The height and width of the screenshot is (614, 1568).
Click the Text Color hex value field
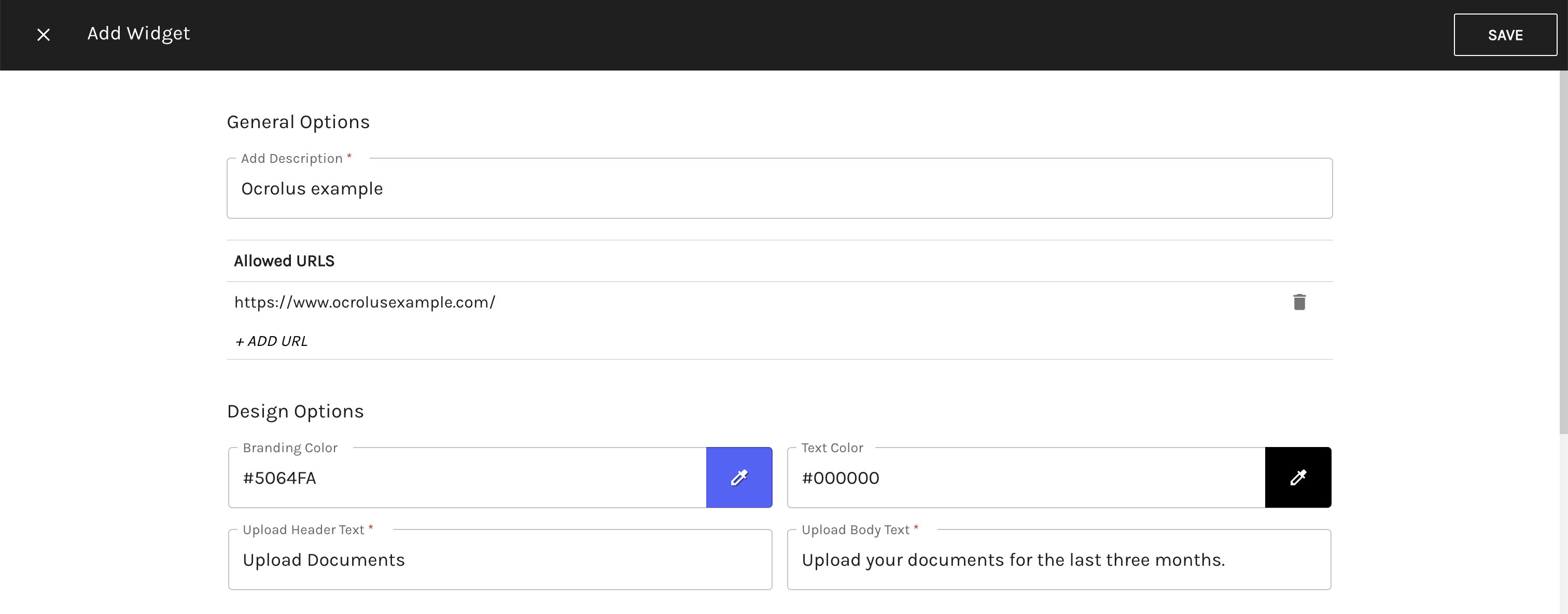[1026, 478]
